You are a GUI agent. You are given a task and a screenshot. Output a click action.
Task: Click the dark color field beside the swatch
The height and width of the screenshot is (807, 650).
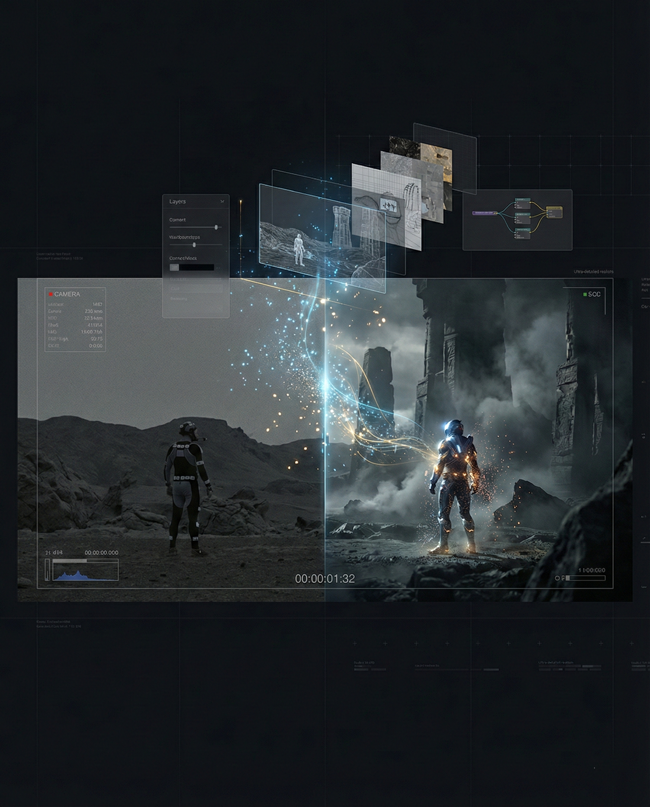[198, 267]
